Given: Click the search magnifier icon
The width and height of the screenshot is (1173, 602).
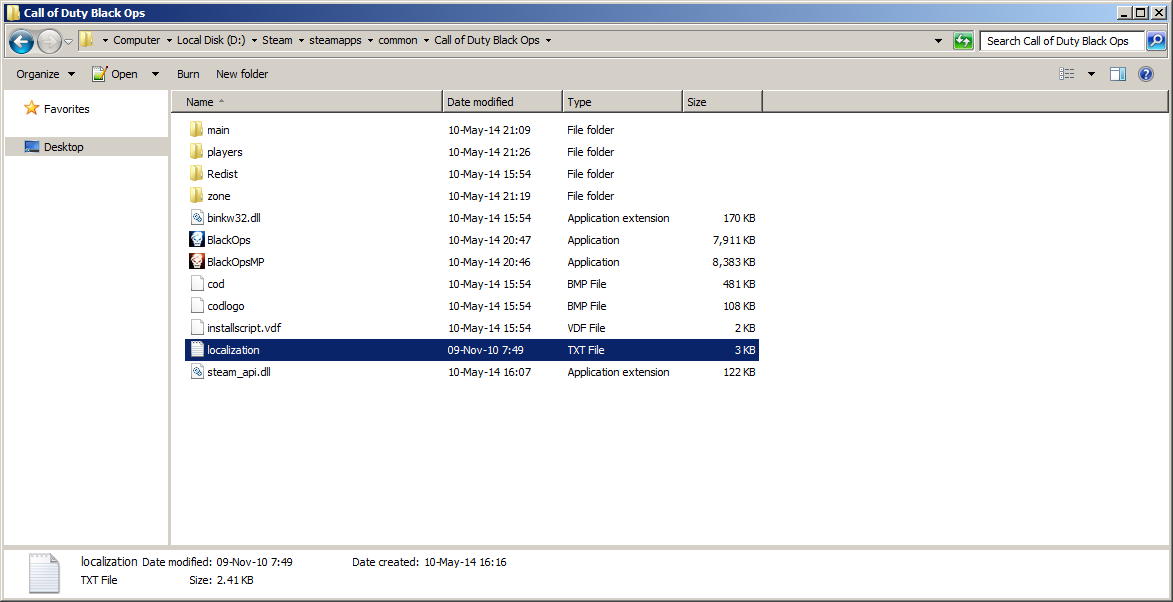Looking at the screenshot, I should pyautogui.click(x=1156, y=40).
